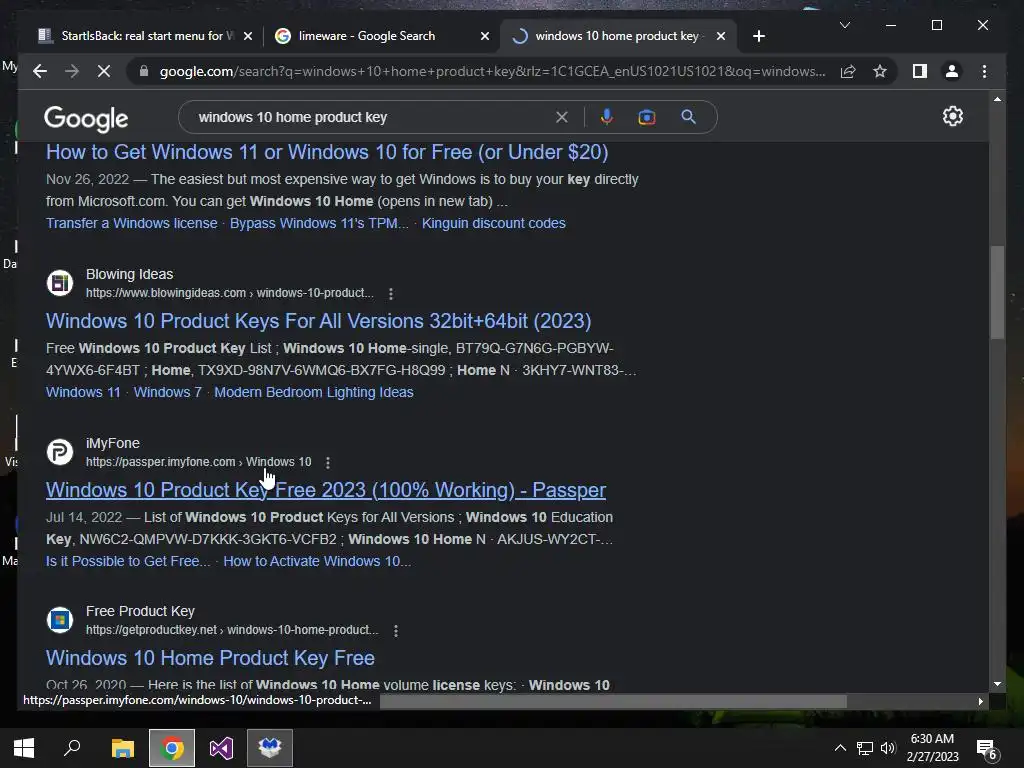This screenshot has height=768, width=1024.
Task: Click the Blowing Ideas site favicon
Action: (x=59, y=283)
